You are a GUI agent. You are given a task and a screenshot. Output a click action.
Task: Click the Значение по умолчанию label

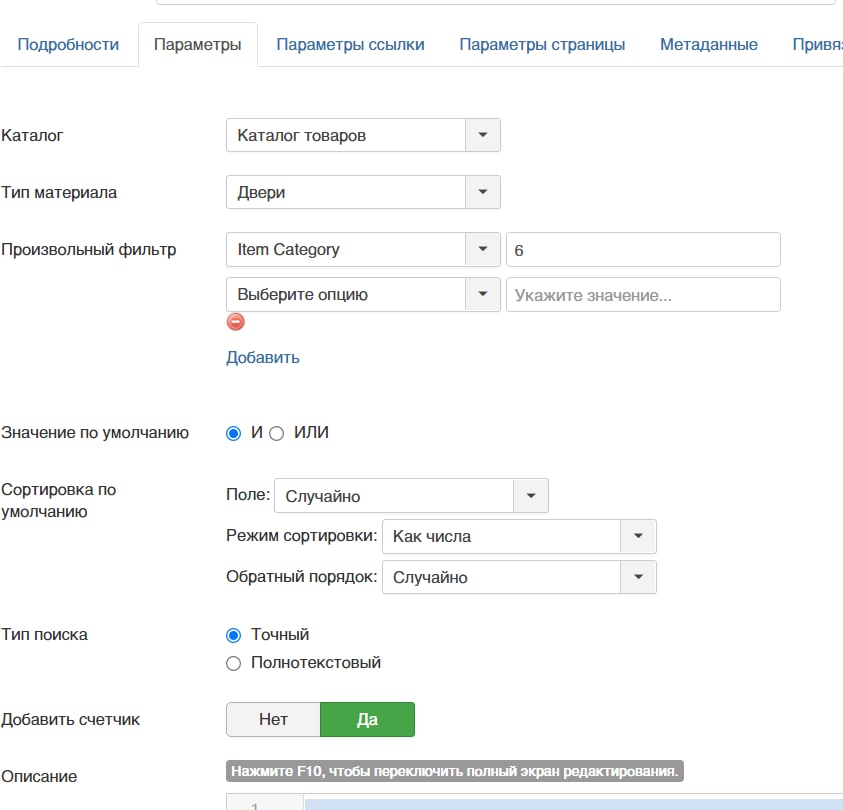(95, 433)
